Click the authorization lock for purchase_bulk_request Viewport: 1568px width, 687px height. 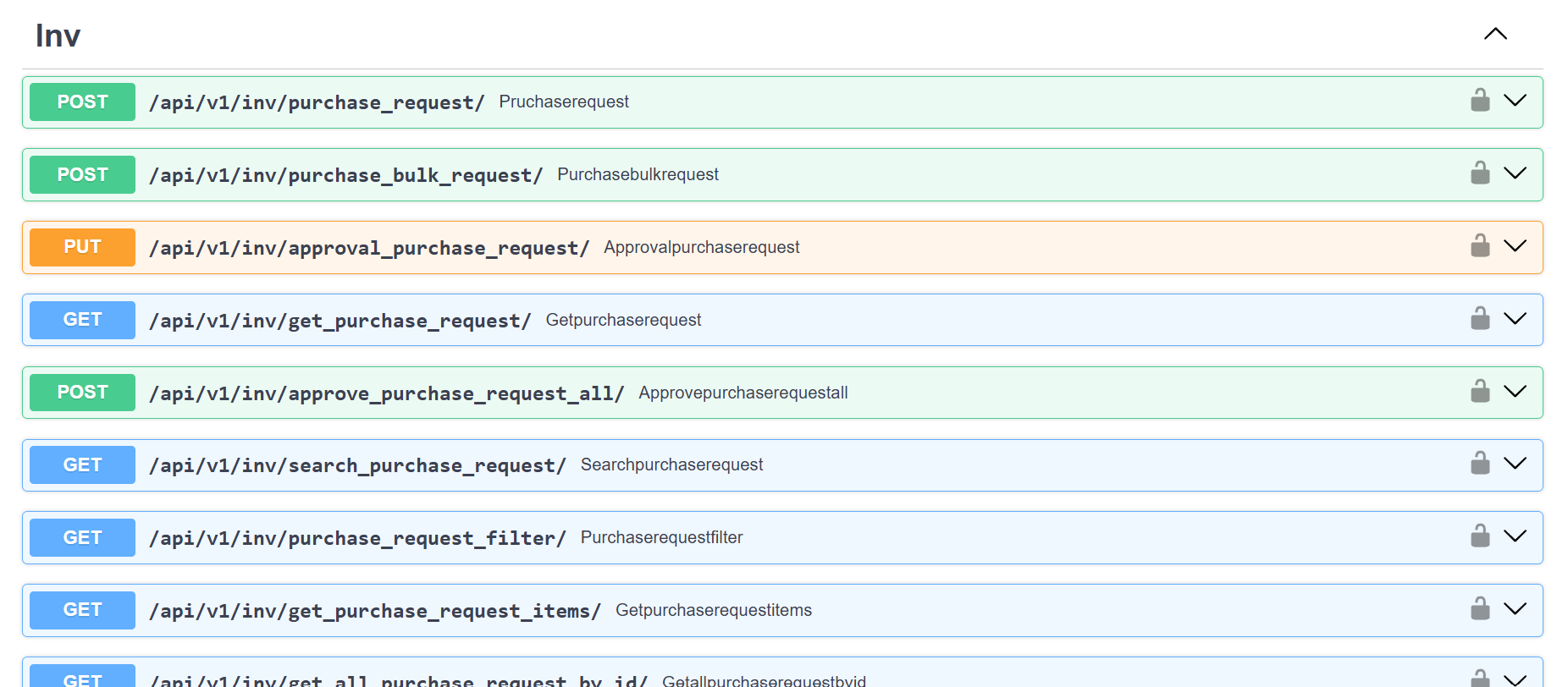click(1479, 173)
